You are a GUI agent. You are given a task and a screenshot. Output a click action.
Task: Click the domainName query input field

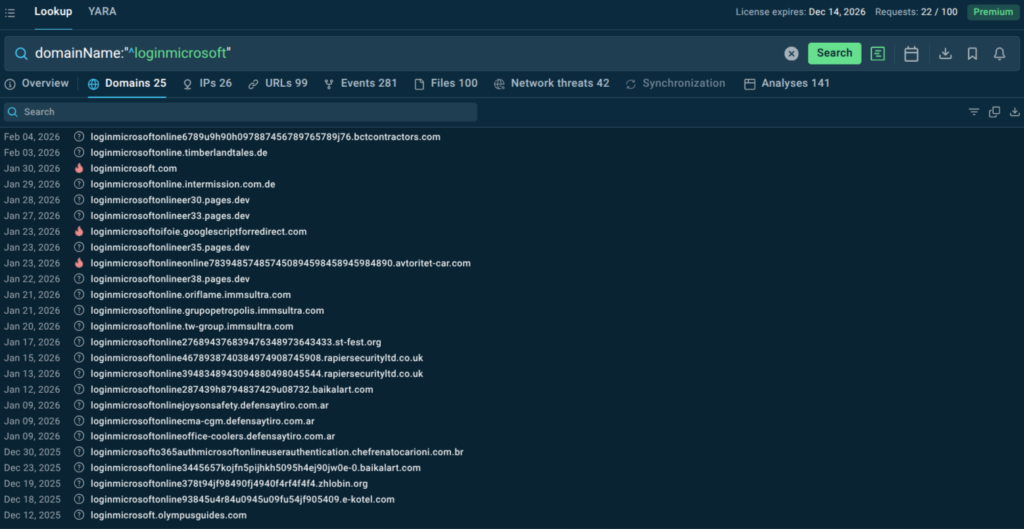(400, 53)
